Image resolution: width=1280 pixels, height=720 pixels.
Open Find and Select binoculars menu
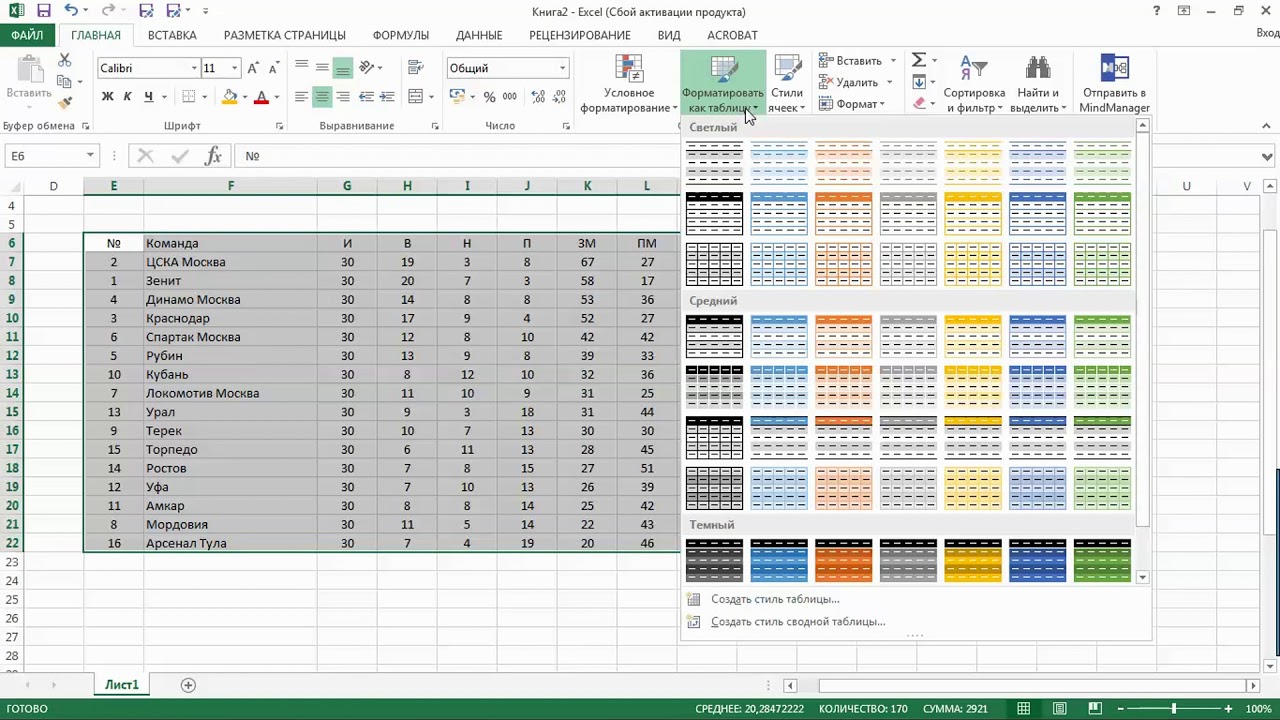pyautogui.click(x=1038, y=85)
